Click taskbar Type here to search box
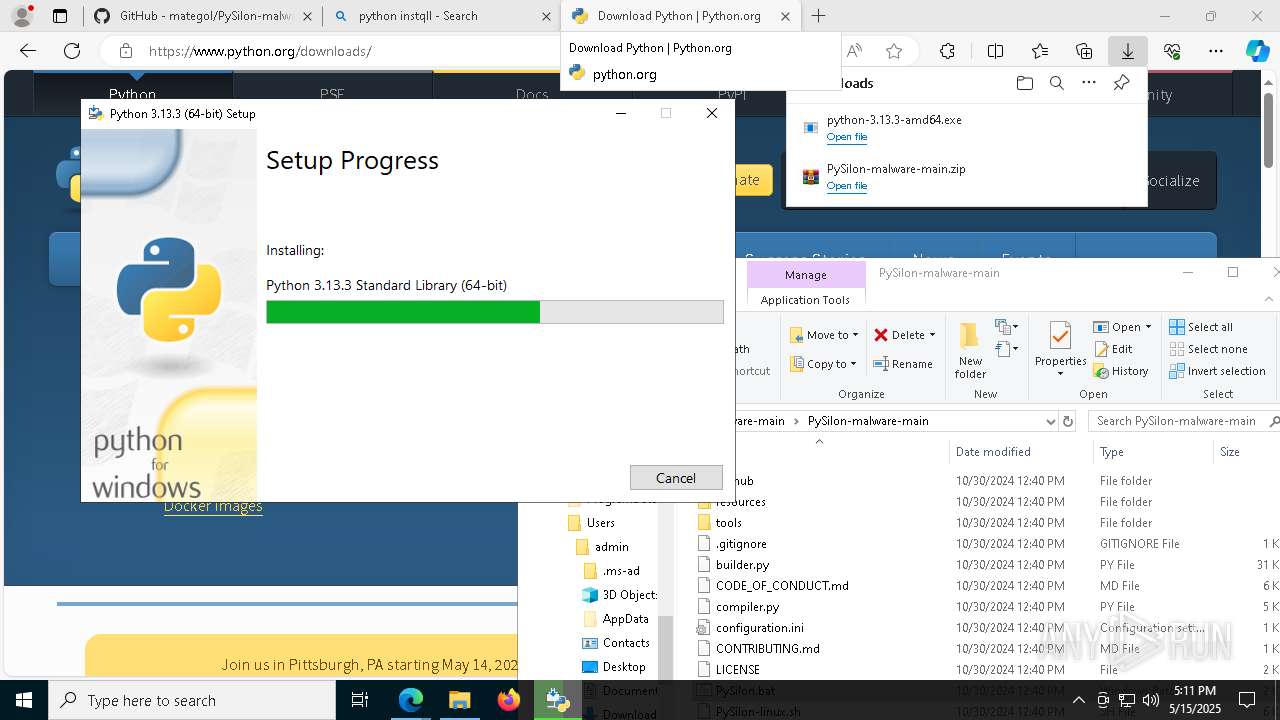The height and width of the screenshot is (720, 1280). (x=192, y=700)
